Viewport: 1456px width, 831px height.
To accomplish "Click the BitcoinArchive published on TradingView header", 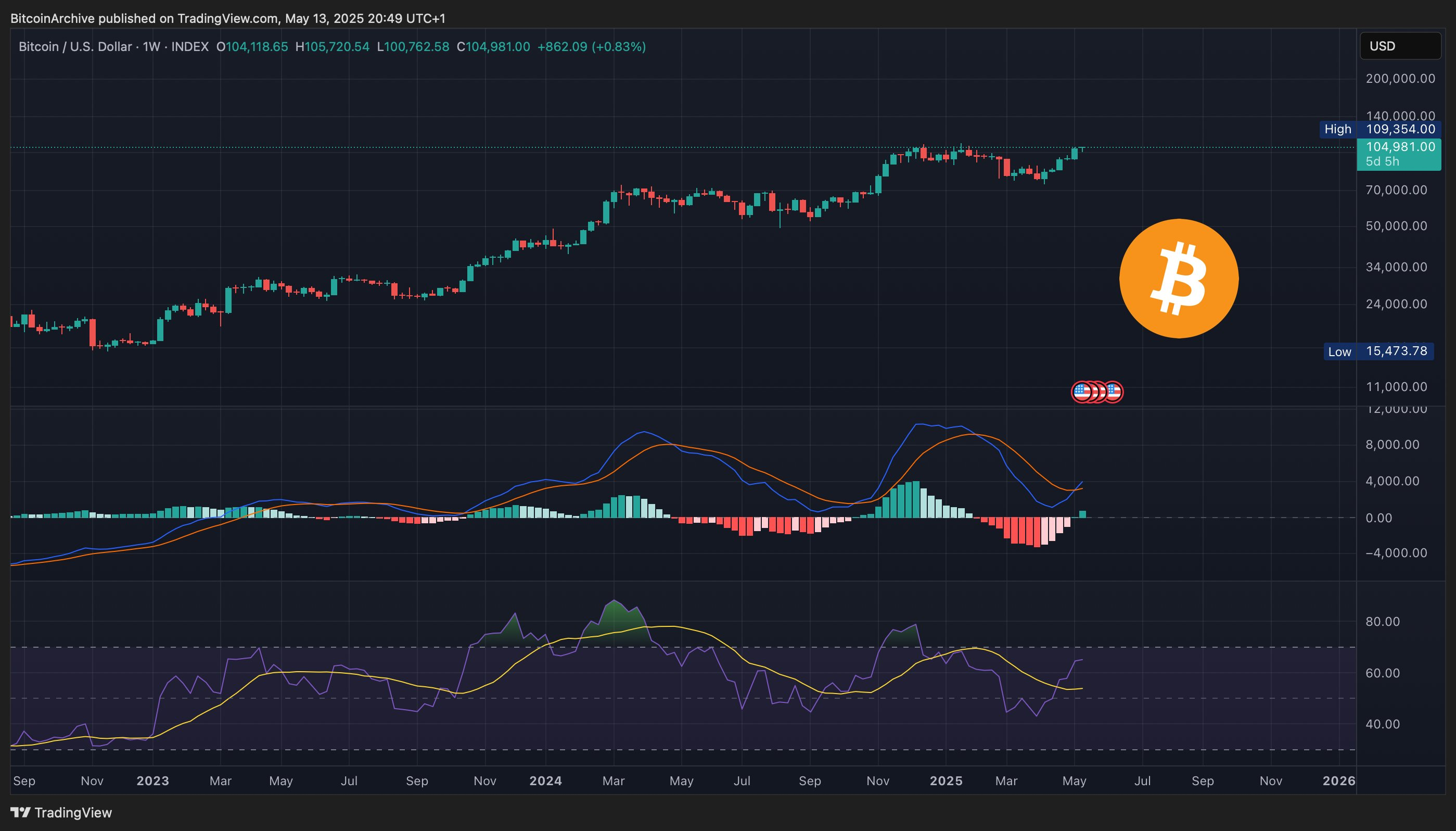I will tap(228, 18).
